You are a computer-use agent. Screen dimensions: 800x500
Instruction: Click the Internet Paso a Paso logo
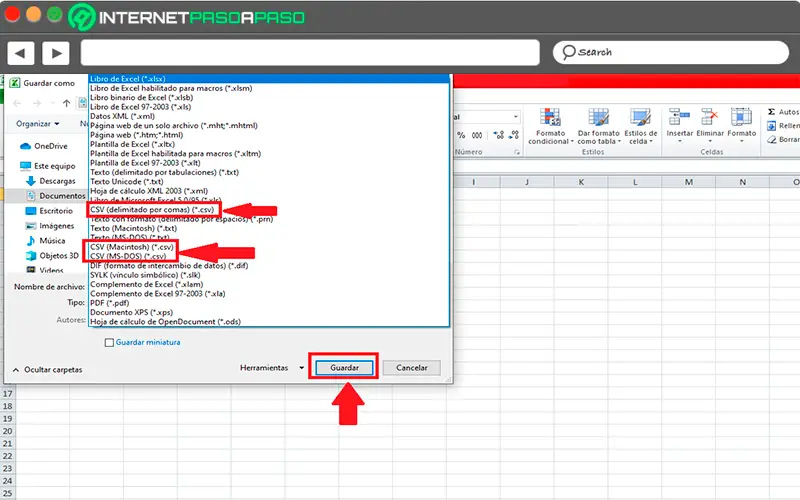[x=188, y=17]
